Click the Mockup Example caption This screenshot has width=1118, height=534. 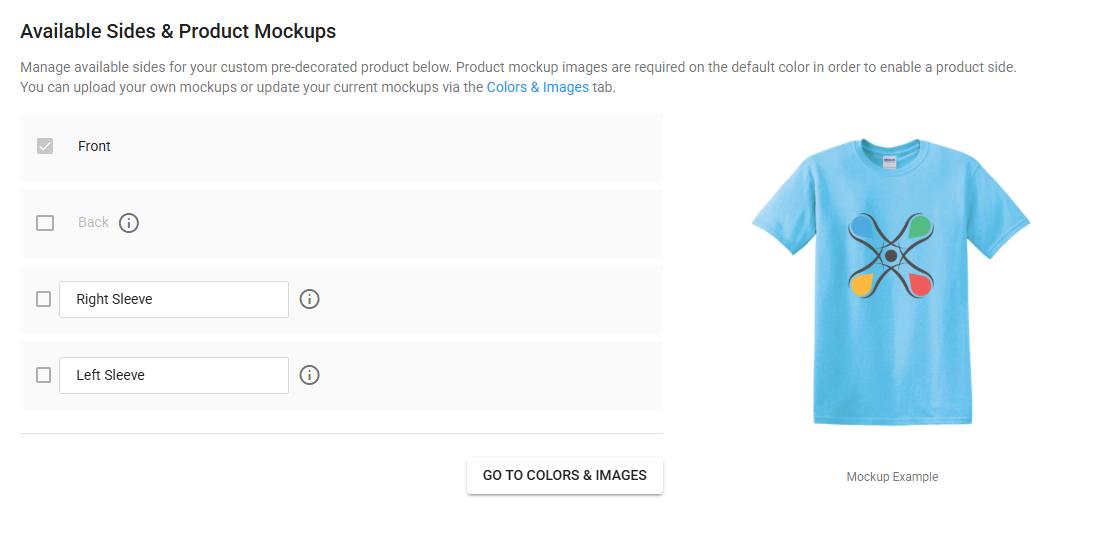[892, 477]
